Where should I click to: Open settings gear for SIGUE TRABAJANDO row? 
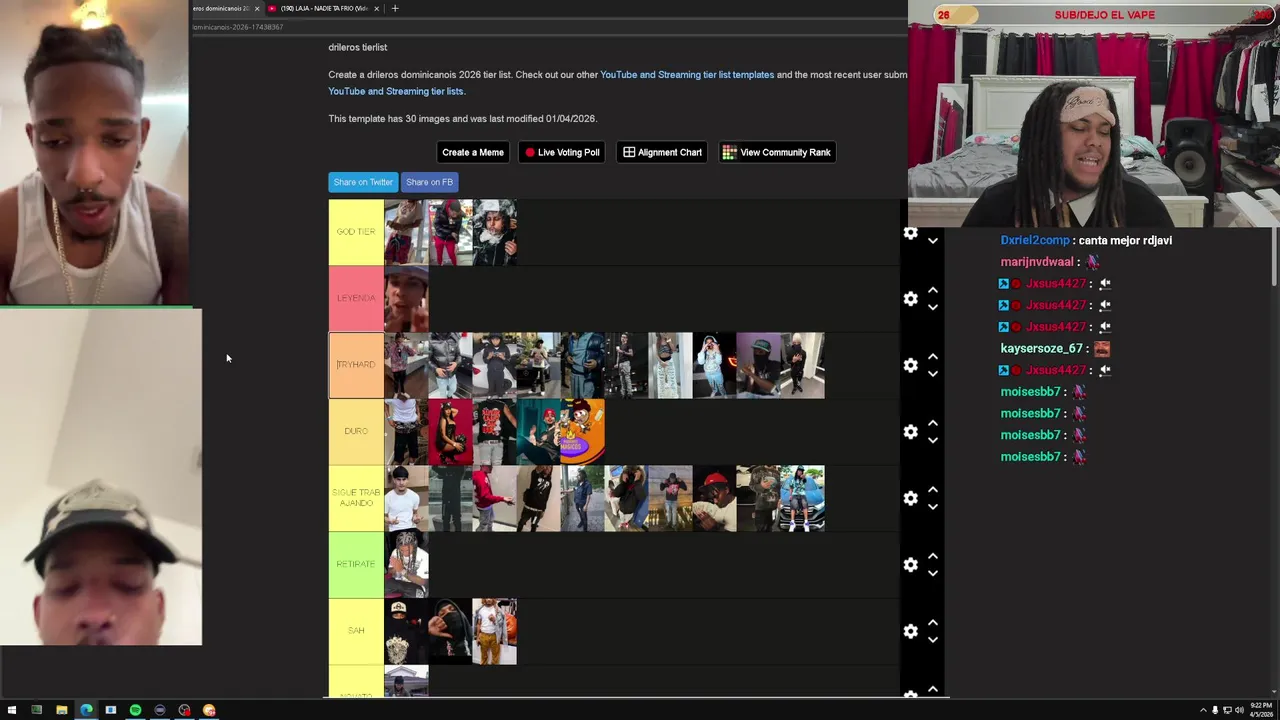pyautogui.click(x=910, y=498)
